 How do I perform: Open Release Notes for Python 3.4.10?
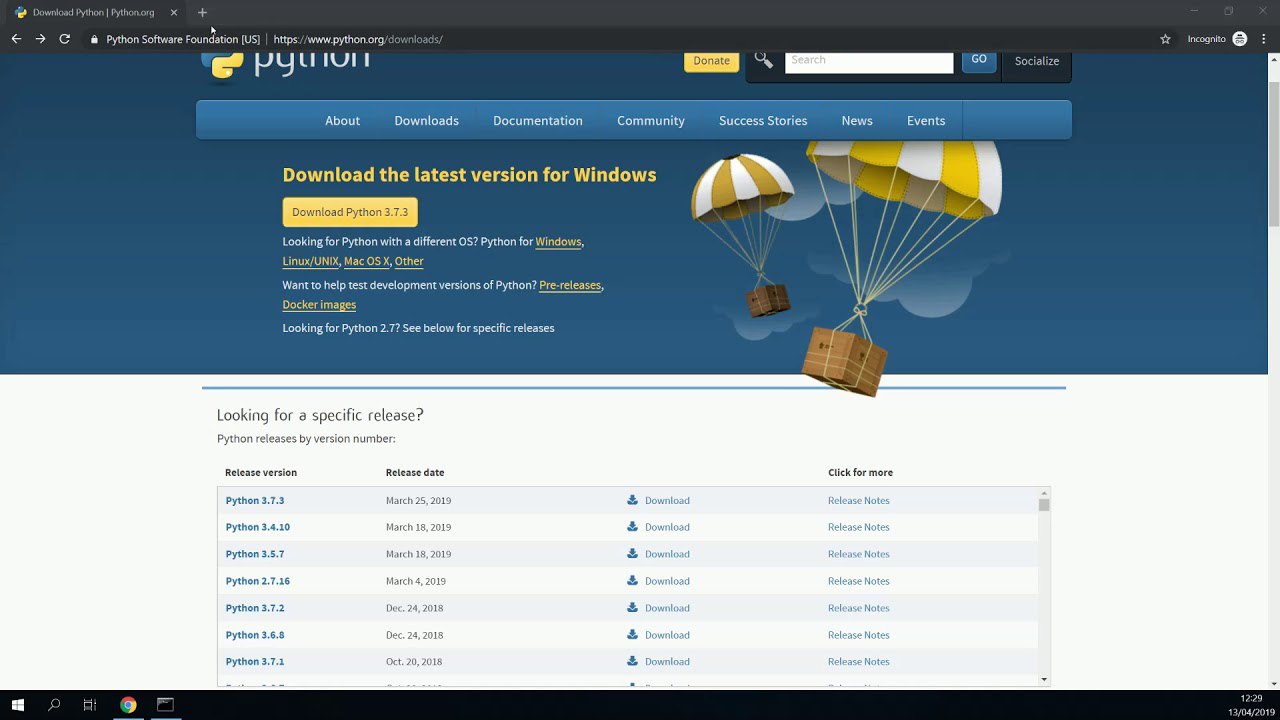858,527
